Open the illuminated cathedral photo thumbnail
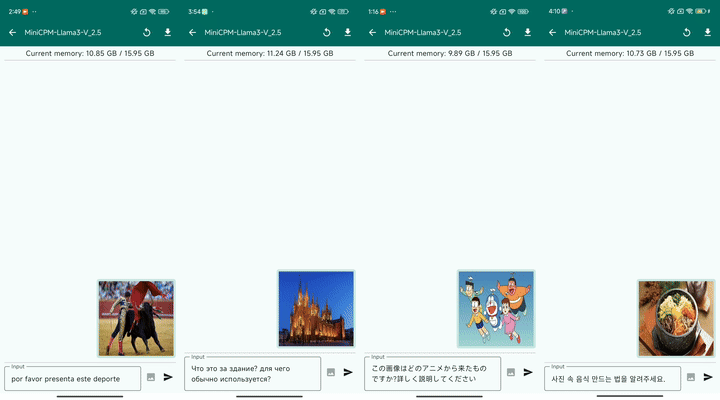 pyautogui.click(x=316, y=309)
